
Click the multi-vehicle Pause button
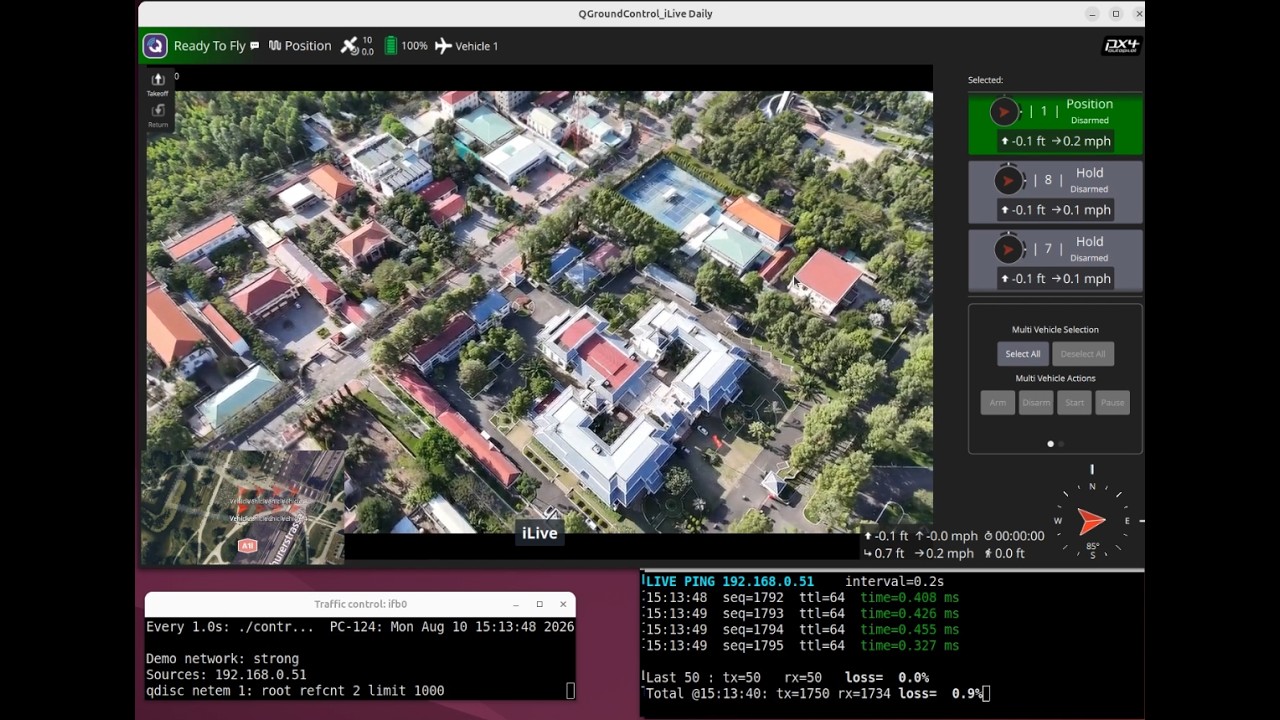[x=1113, y=402]
